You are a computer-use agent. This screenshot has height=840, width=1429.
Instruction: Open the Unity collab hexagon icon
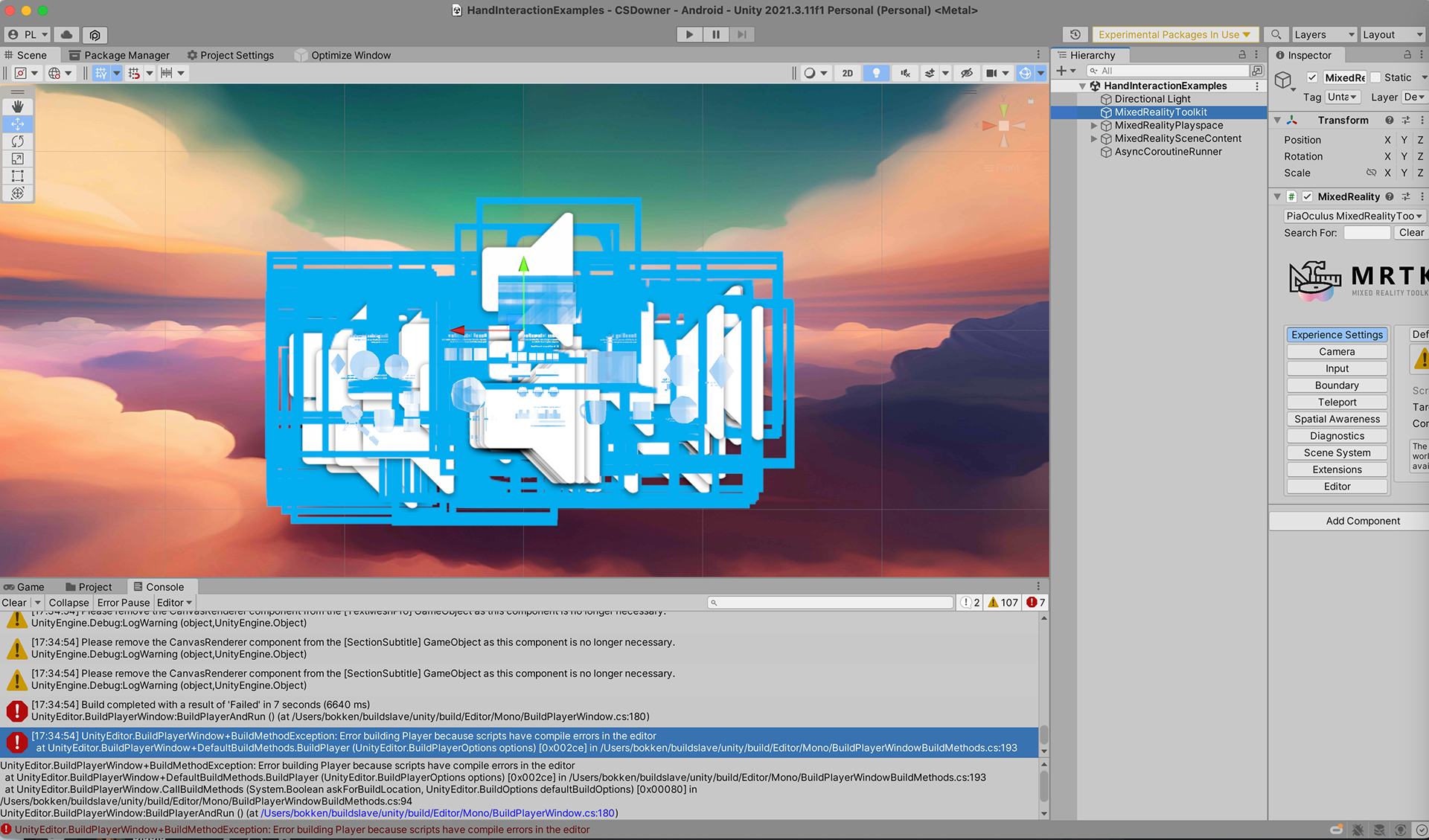coord(95,34)
